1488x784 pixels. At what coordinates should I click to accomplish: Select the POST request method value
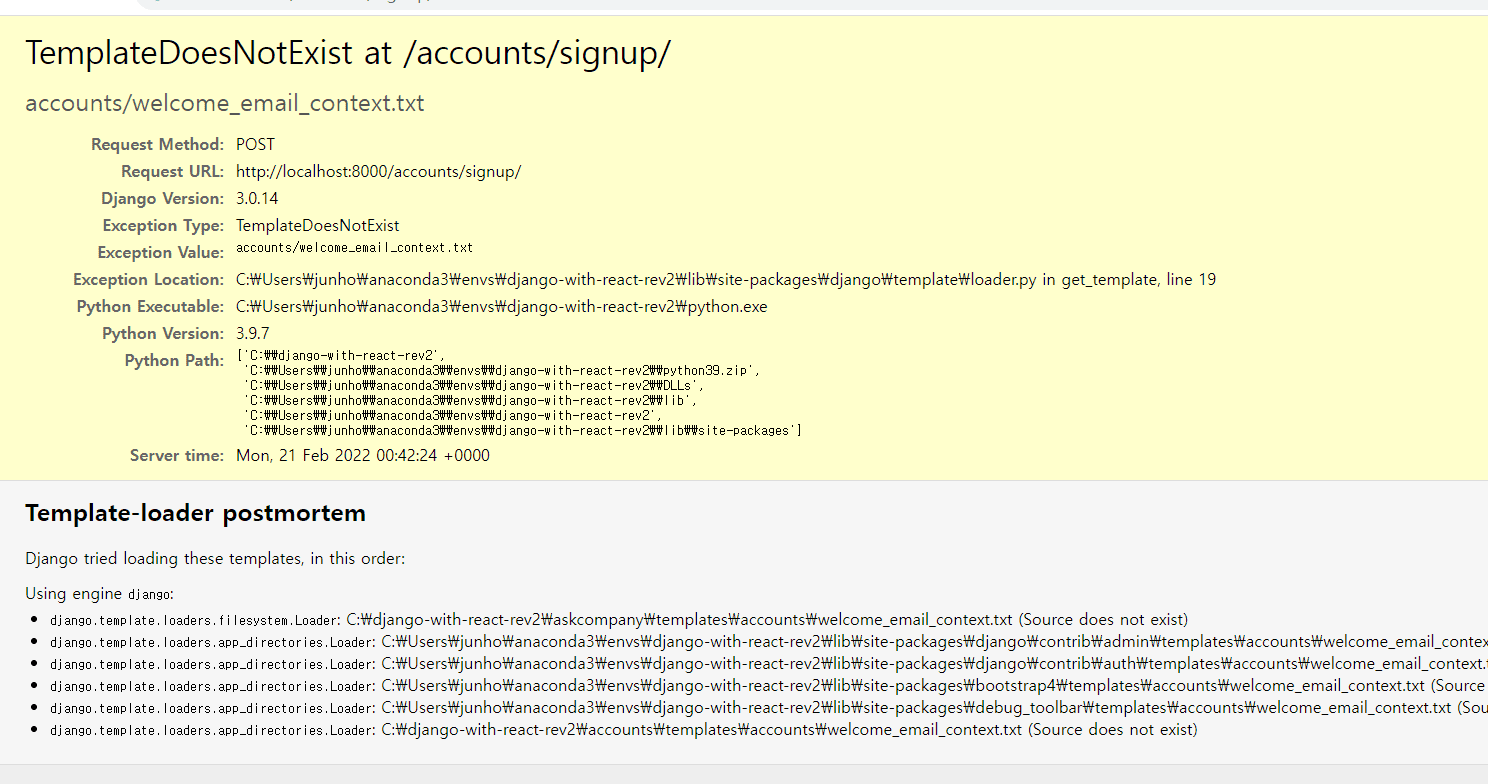coord(255,145)
